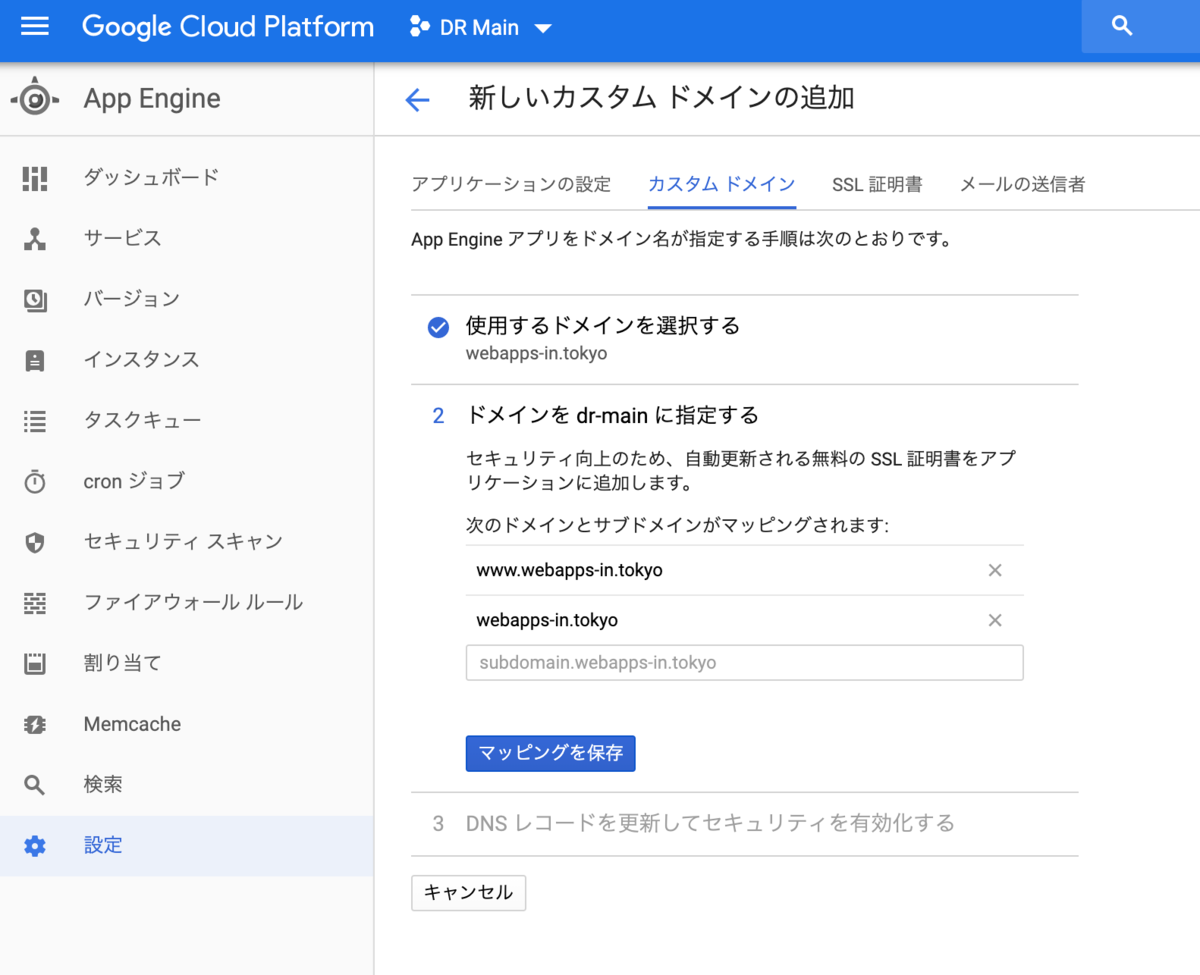The height and width of the screenshot is (975, 1200).
Task: Click the 設定 gear icon
Action: pos(35,846)
